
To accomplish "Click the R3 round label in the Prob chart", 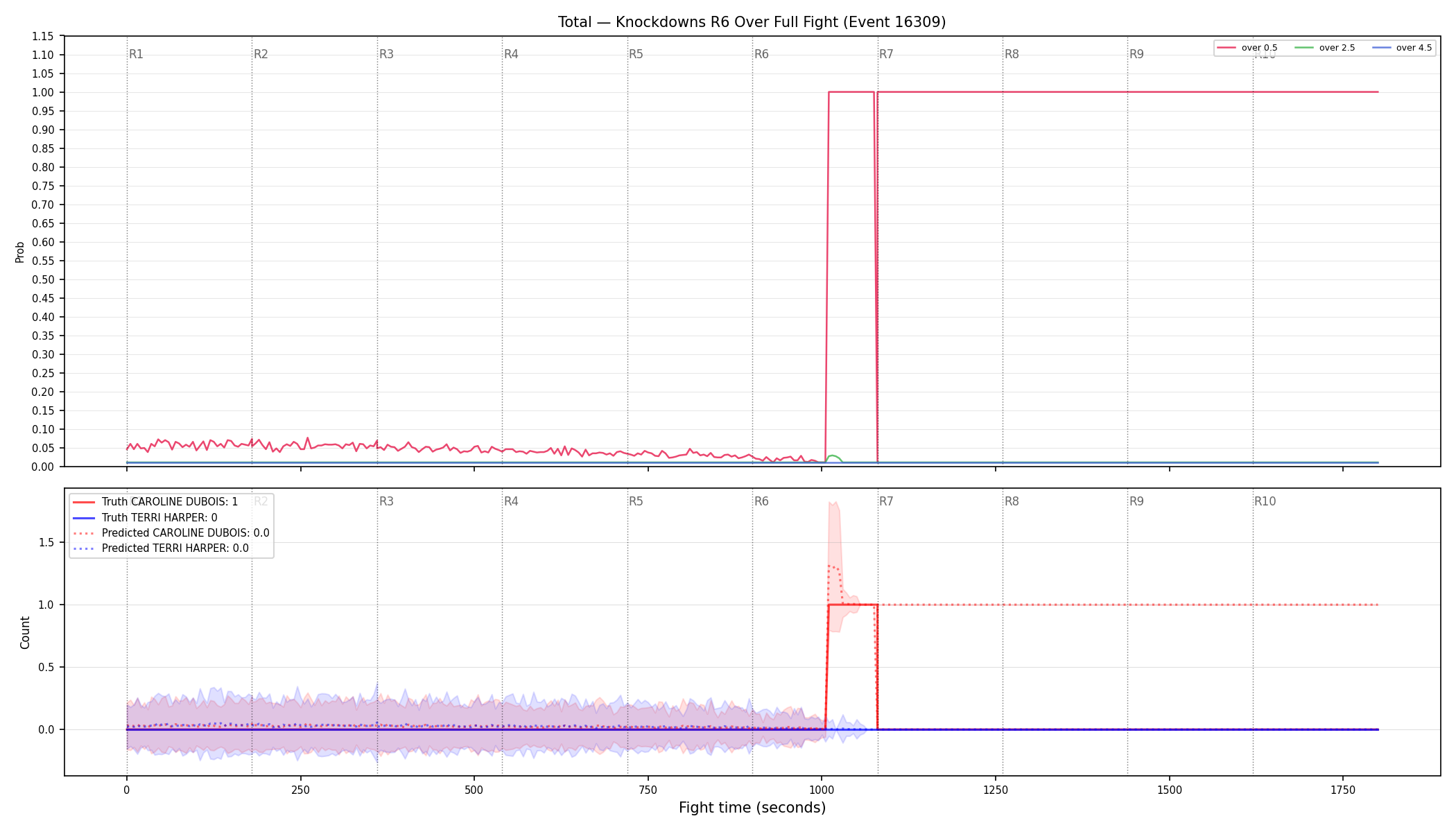I will pos(386,54).
